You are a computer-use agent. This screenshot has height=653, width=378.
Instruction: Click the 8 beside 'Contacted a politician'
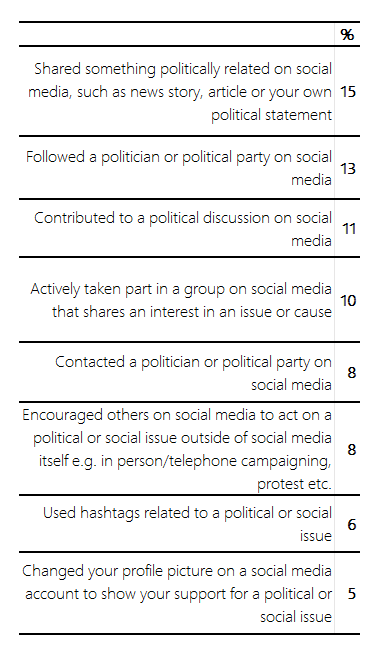352,372
